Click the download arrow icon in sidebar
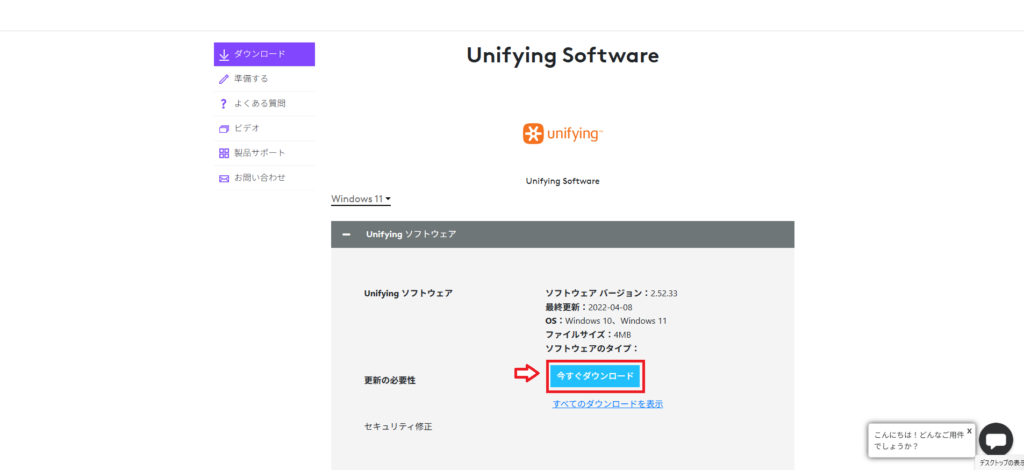Viewport: 1024px width, 470px height. pyautogui.click(x=224, y=55)
